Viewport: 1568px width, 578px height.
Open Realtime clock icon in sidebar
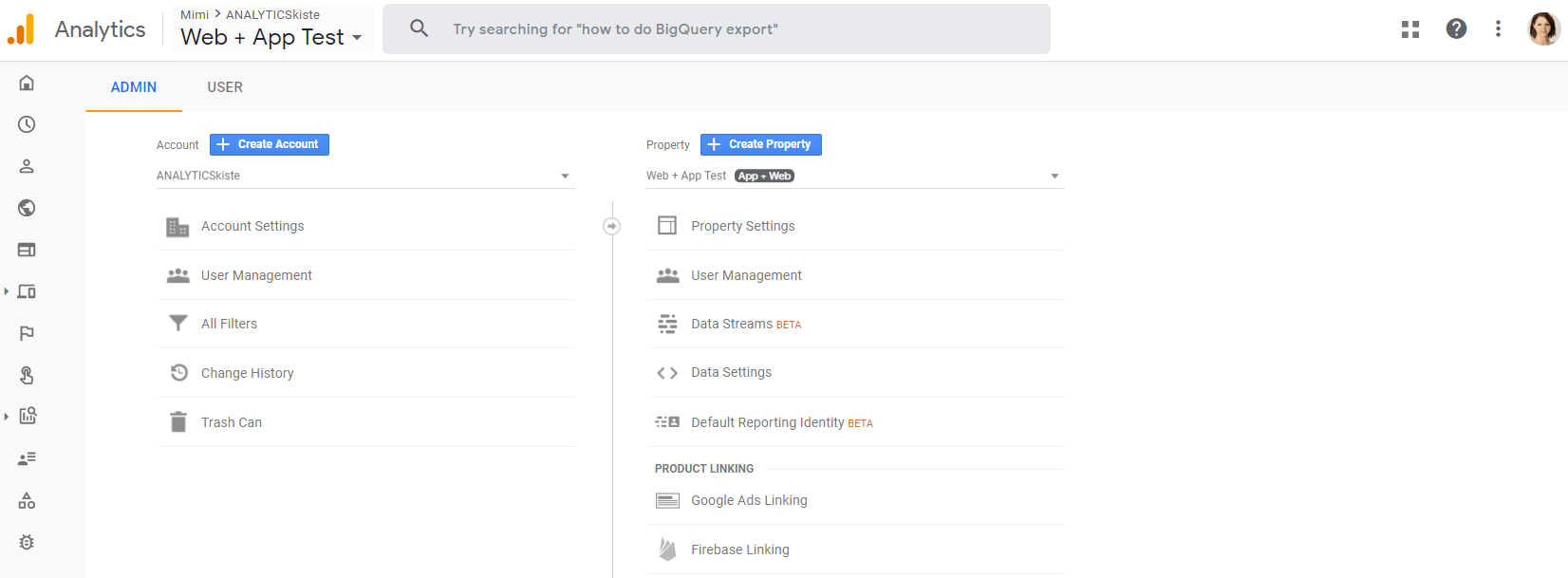(x=27, y=124)
